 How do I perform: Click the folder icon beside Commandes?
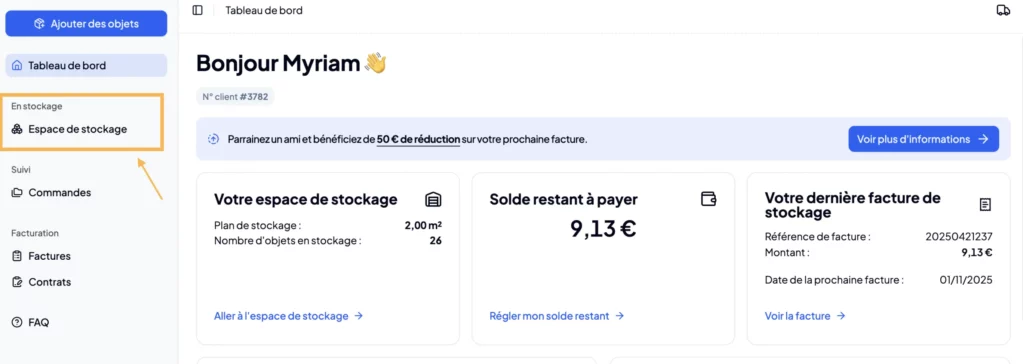click(x=17, y=192)
